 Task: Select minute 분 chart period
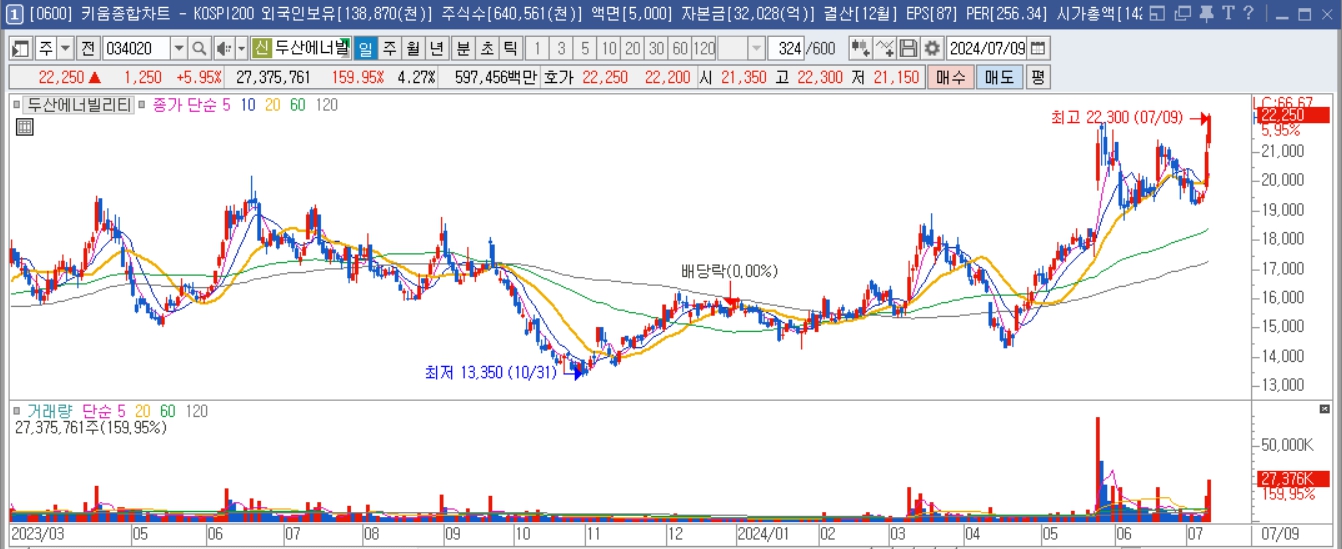pos(463,49)
